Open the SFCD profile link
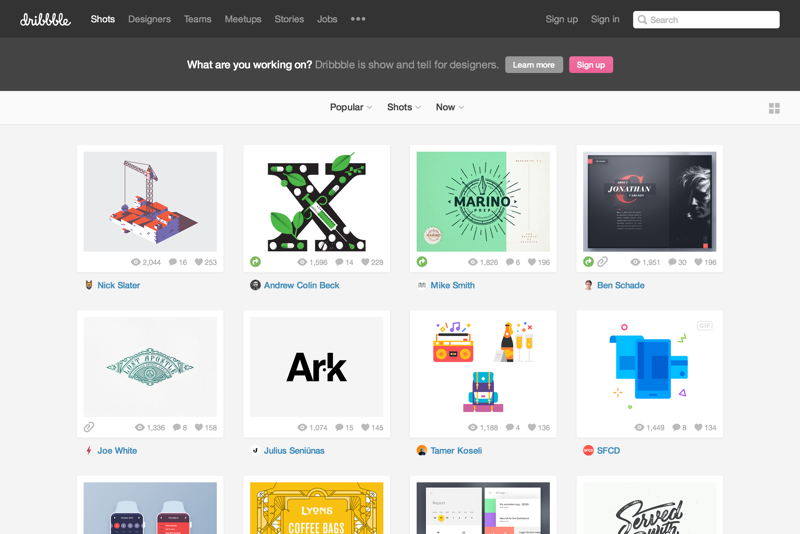Screen dimensions: 800x534 (609, 450)
